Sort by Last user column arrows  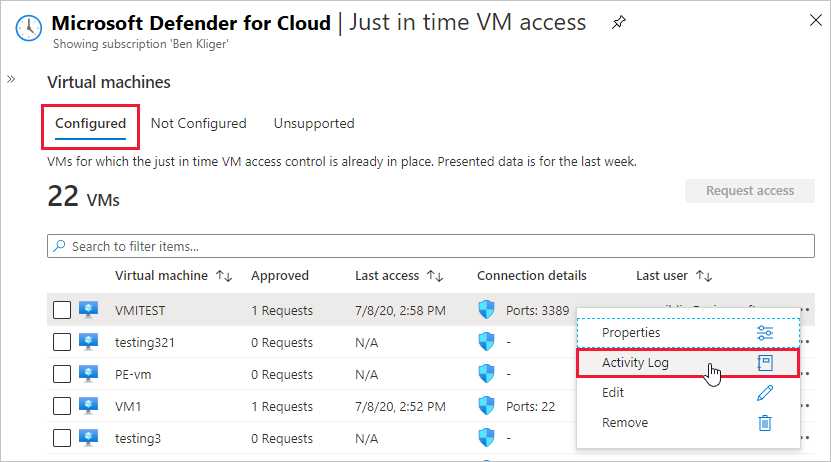point(704,276)
